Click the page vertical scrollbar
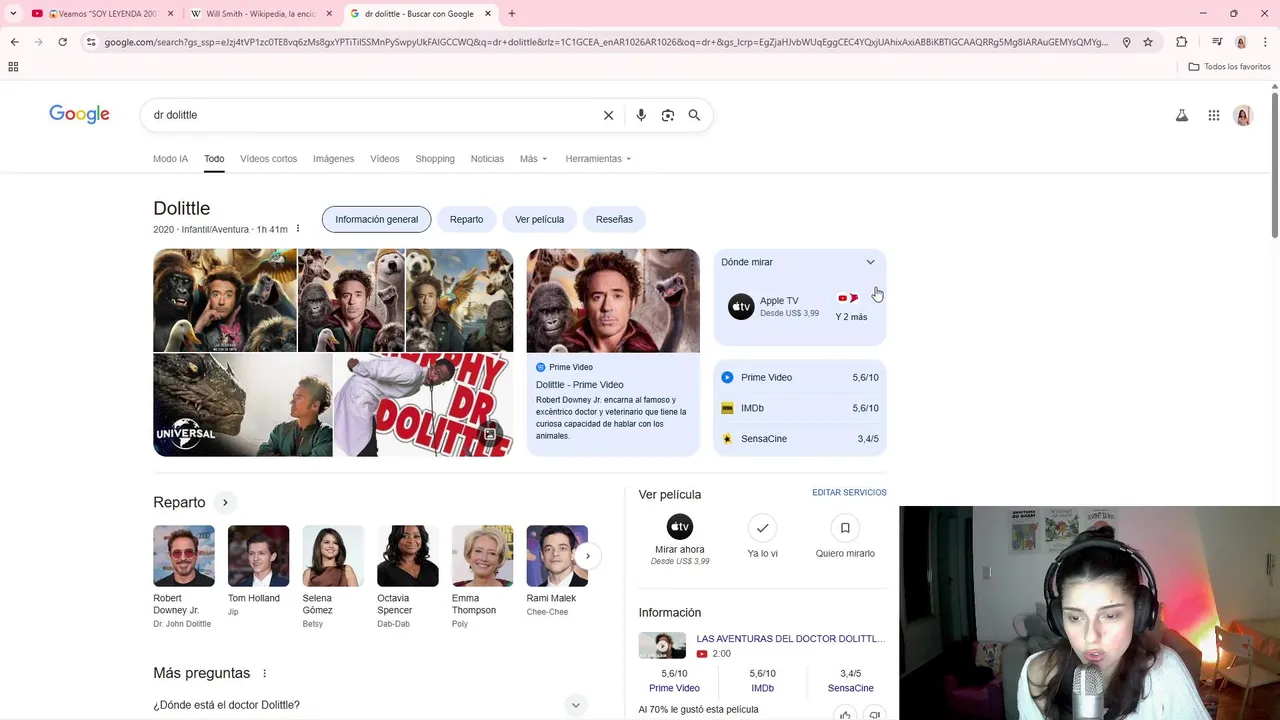 pos(1275,164)
